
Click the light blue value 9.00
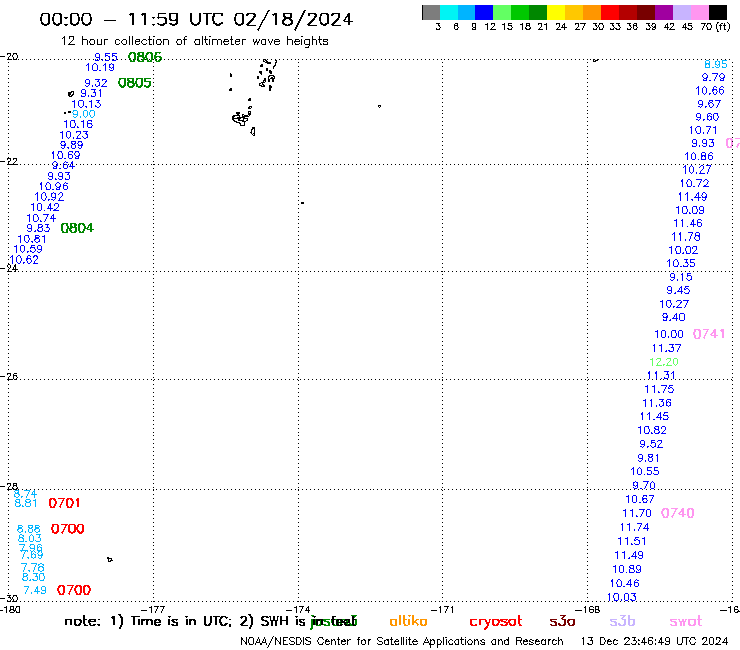pos(84,114)
